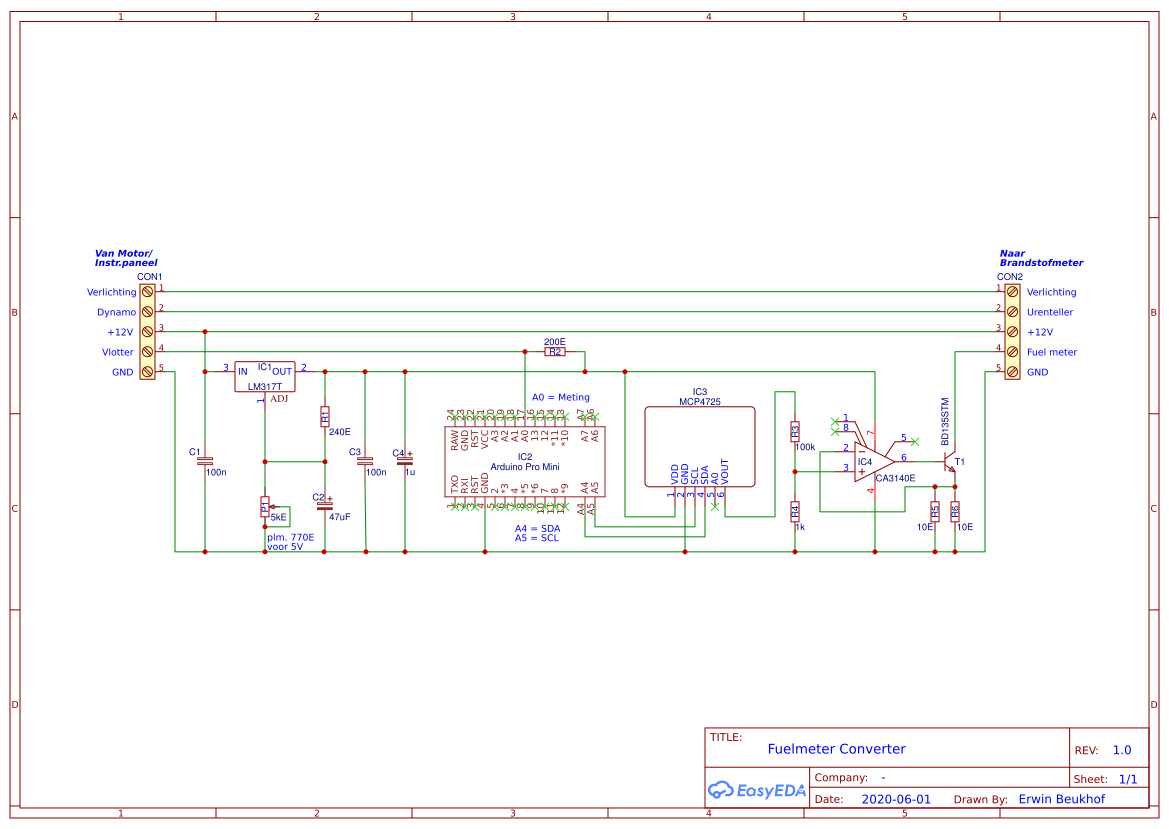Screen dimensions: 1169x829
Task: Select transistor T1 labeled BD135STM
Action: pyautogui.click(x=950, y=460)
